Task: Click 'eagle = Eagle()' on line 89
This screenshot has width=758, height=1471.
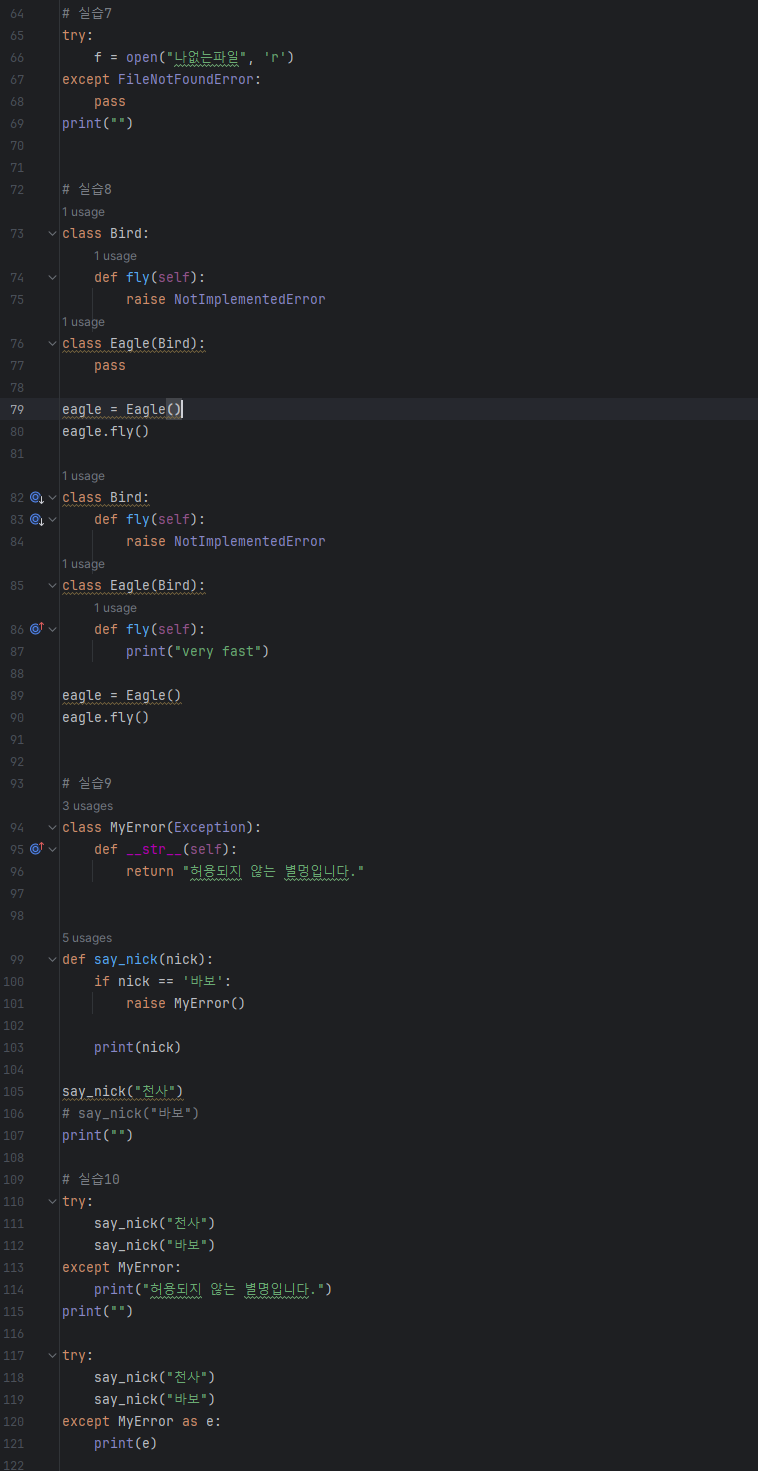Action: click(x=122, y=695)
